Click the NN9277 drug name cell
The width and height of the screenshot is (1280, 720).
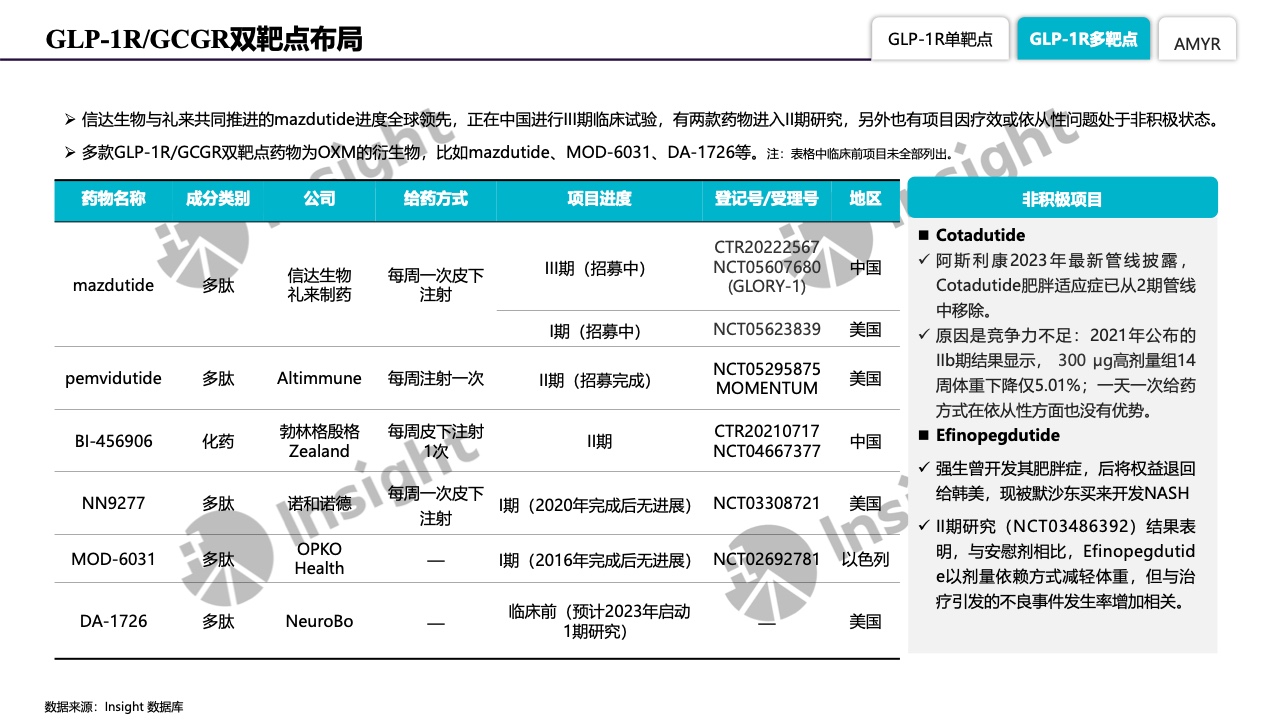point(113,503)
